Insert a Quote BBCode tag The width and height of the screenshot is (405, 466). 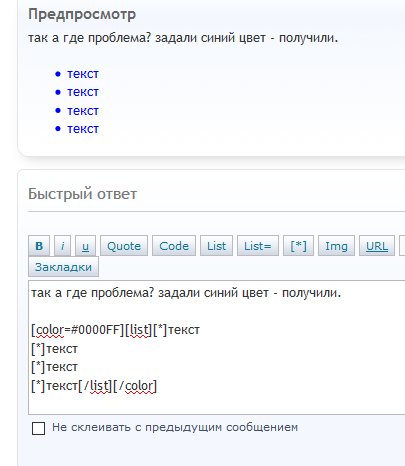point(124,246)
